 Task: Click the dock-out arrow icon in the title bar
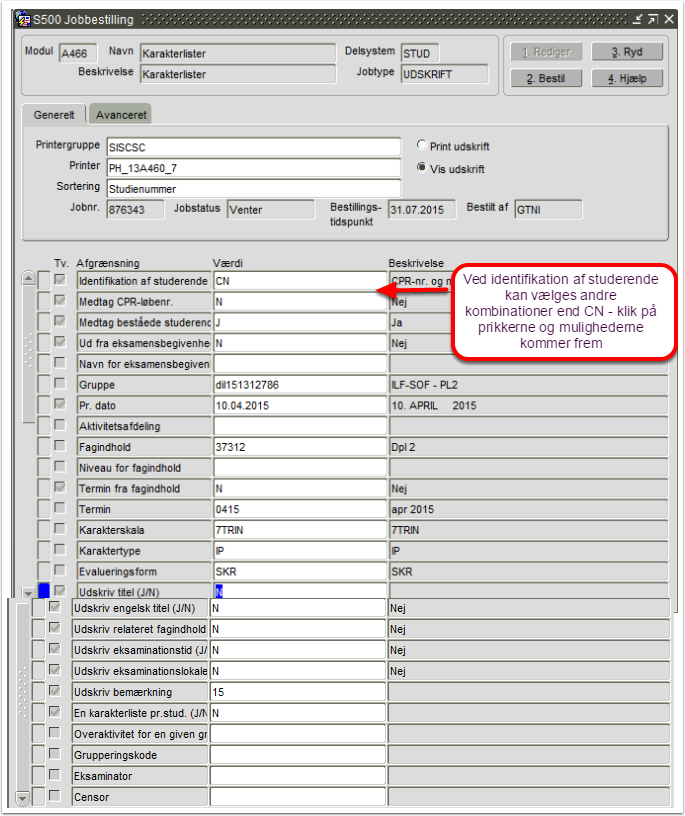point(653,20)
